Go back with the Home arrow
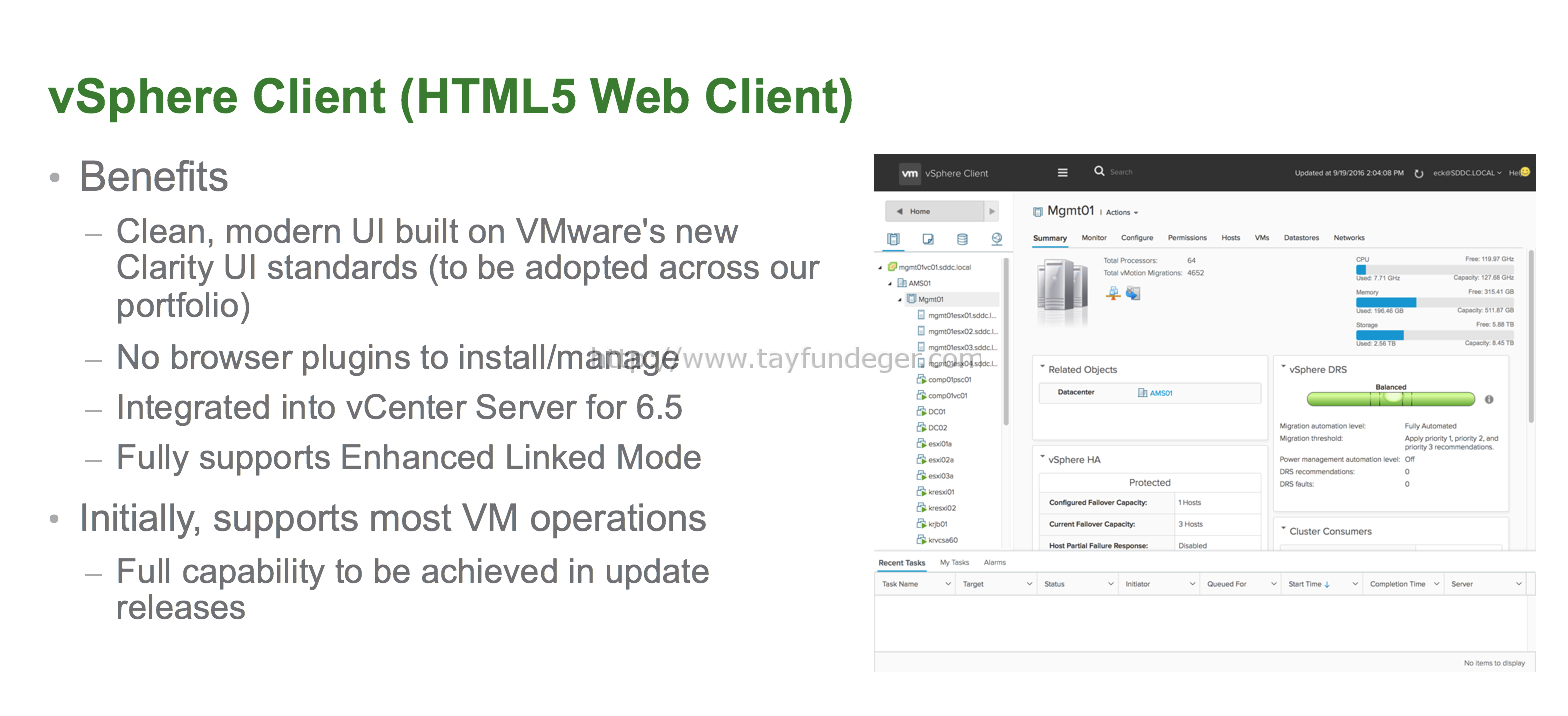1568x716 pixels. pyautogui.click(x=900, y=211)
